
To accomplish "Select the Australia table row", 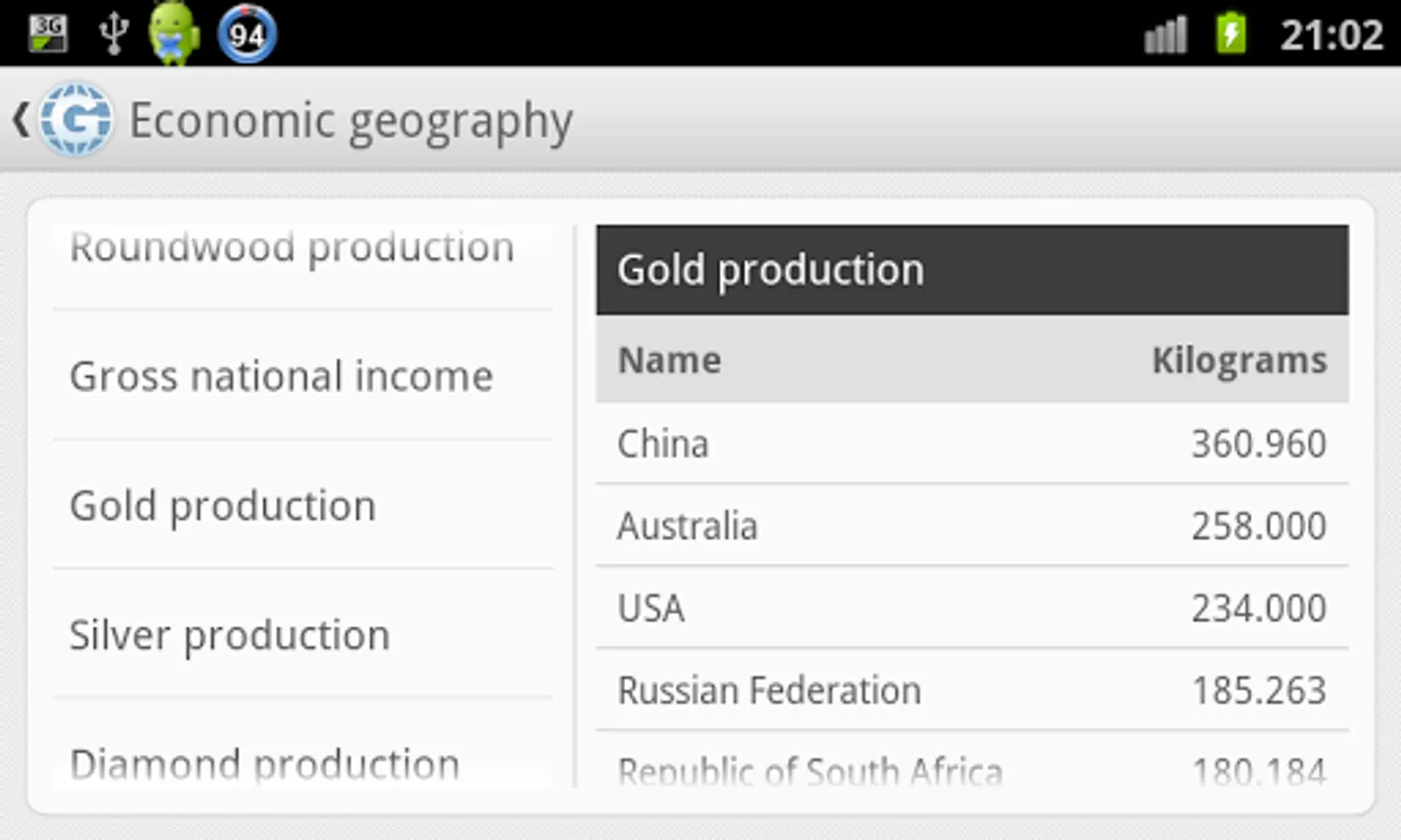I will 972,525.
